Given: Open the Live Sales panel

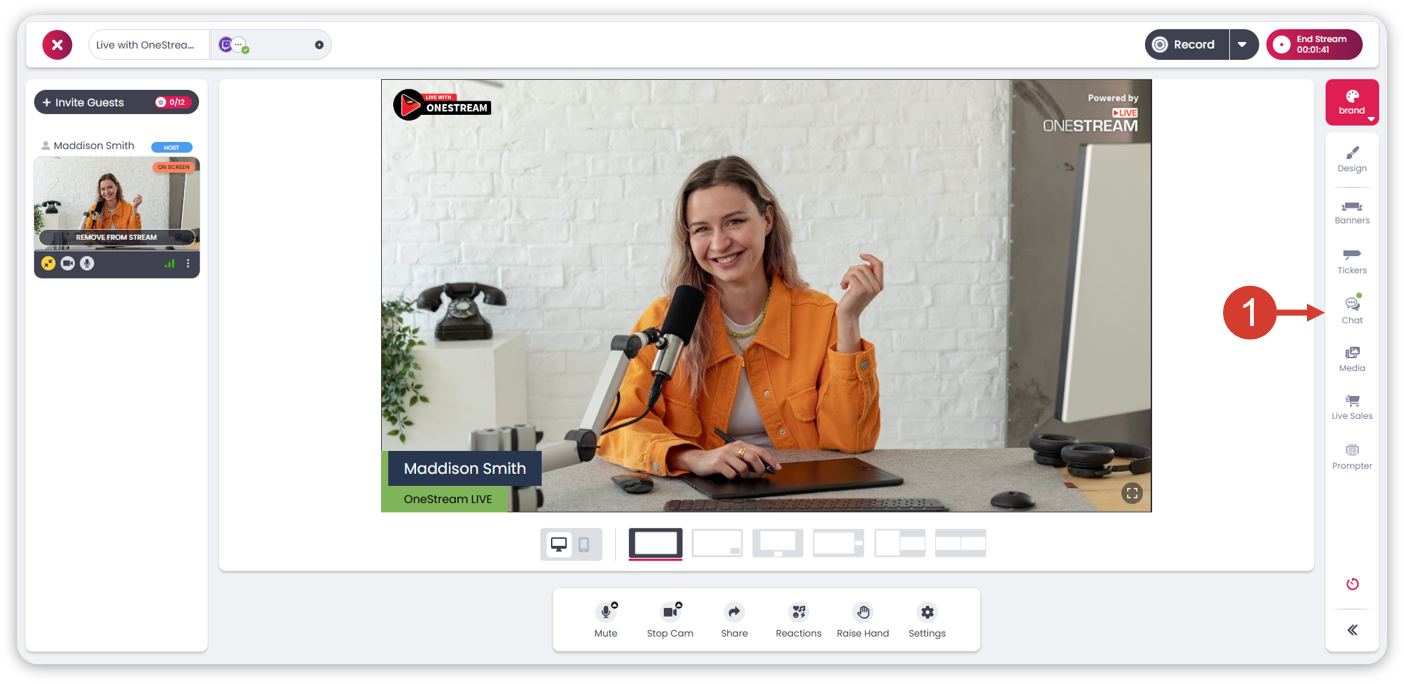Looking at the screenshot, I should (1352, 406).
